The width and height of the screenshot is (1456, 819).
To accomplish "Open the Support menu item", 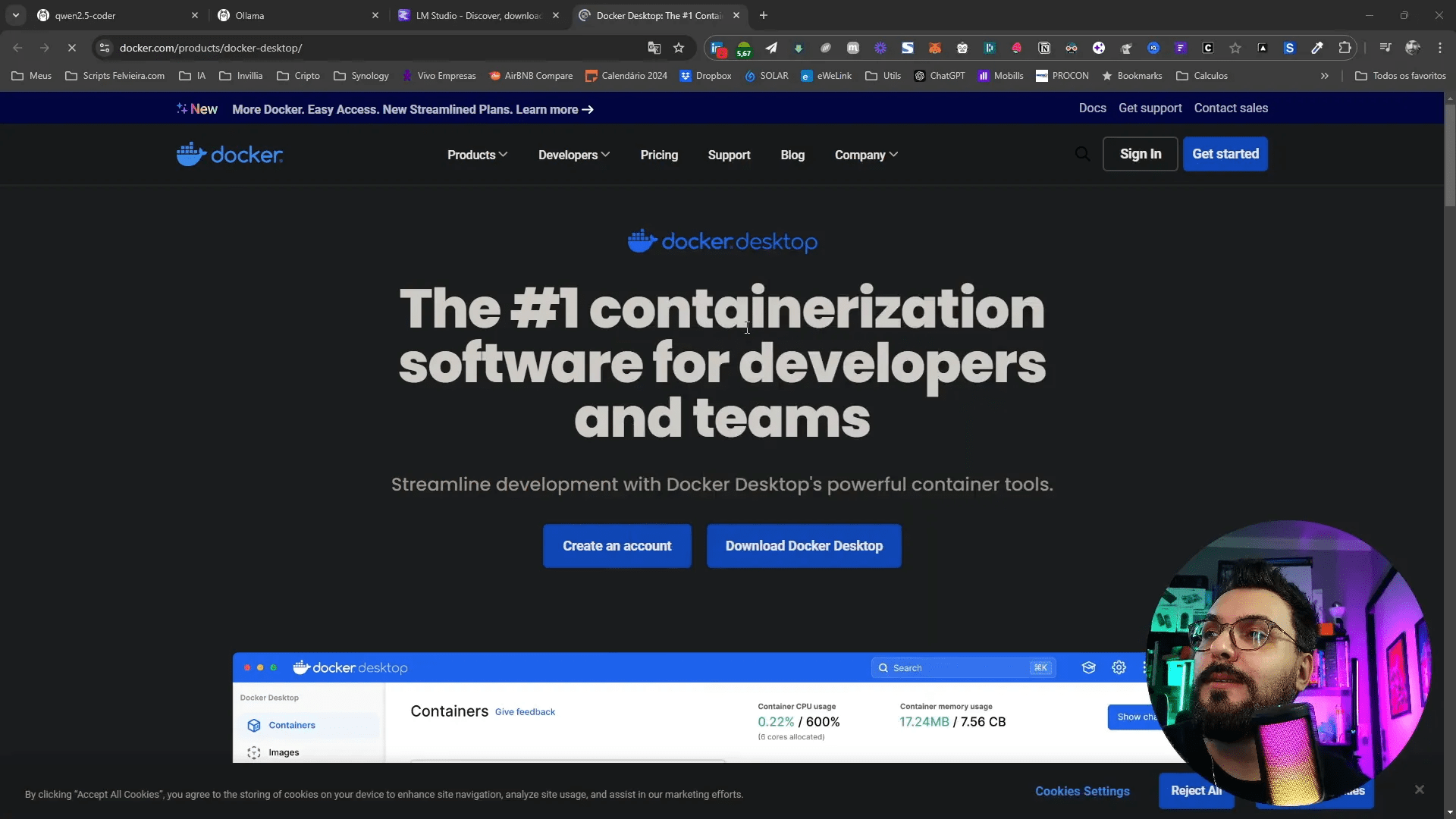I will [729, 155].
